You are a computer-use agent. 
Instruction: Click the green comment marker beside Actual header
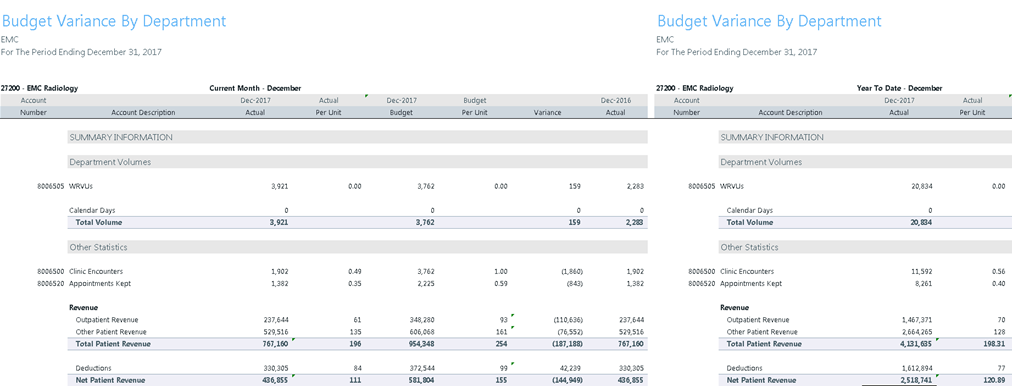pos(367,96)
